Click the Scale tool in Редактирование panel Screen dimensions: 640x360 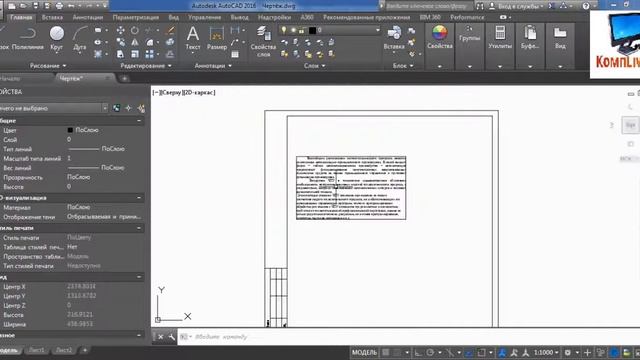point(135,54)
